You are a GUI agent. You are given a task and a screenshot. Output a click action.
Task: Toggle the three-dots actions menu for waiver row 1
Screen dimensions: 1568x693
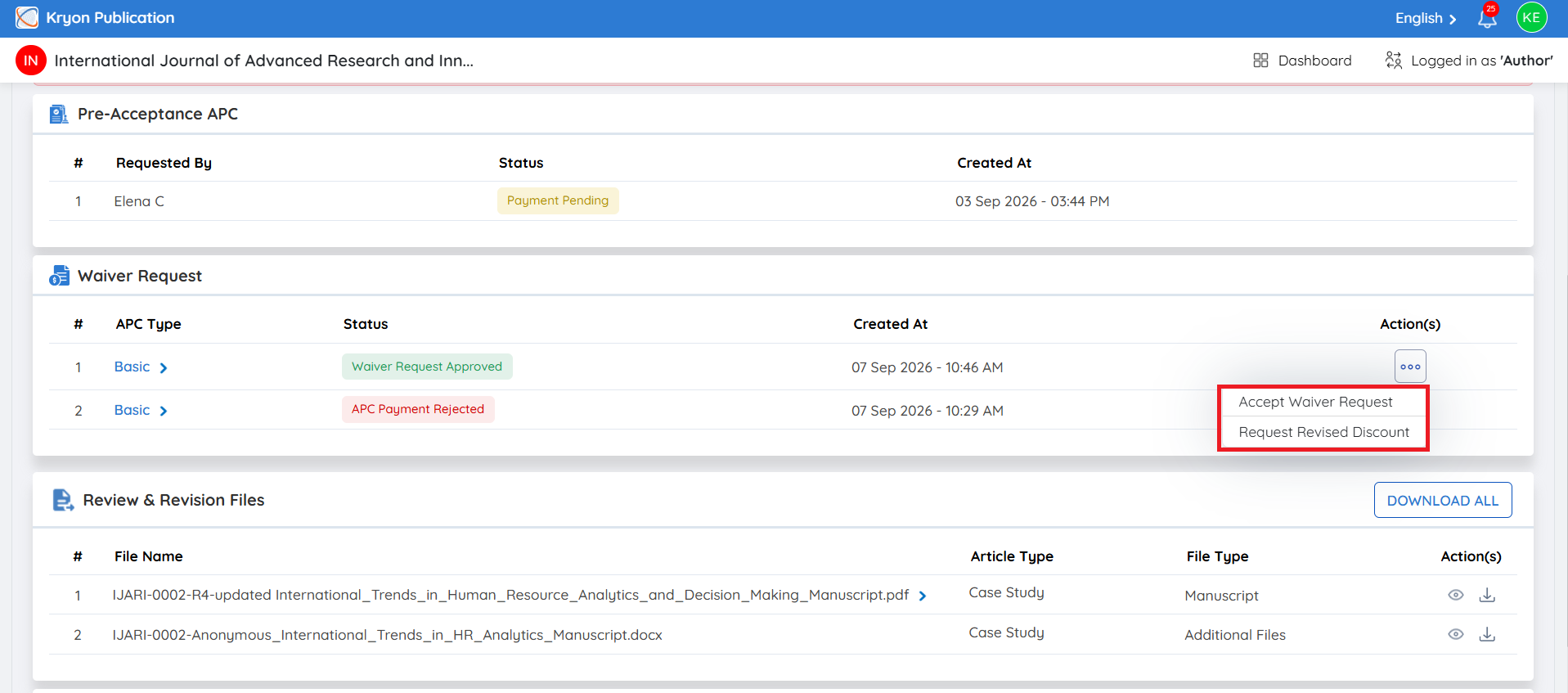(x=1410, y=367)
